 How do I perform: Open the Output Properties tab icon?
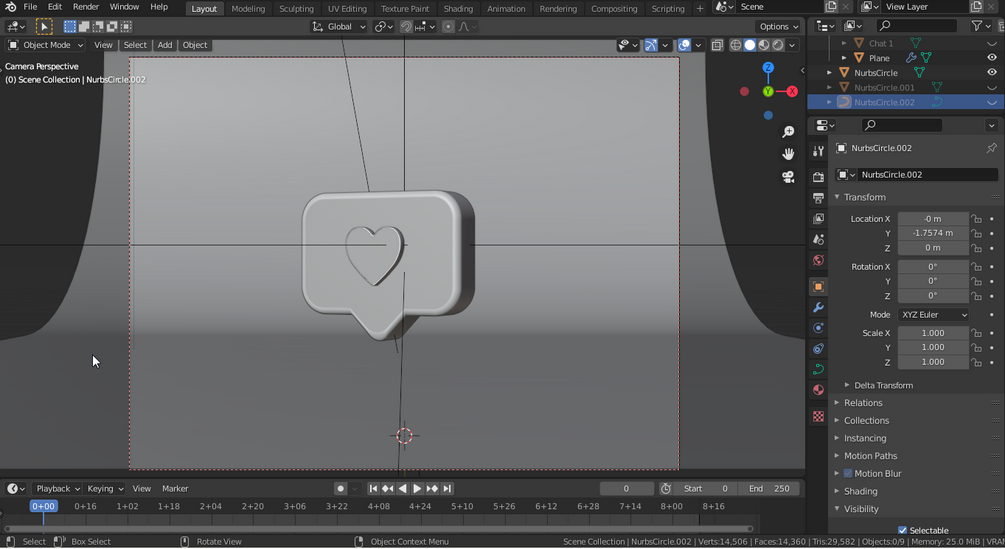pos(818,198)
